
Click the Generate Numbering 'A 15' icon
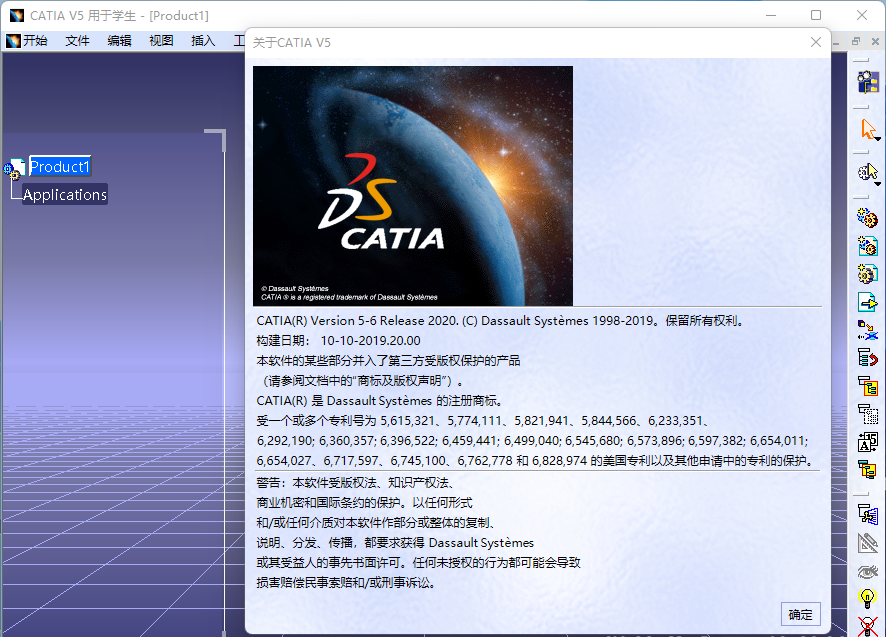[867, 442]
